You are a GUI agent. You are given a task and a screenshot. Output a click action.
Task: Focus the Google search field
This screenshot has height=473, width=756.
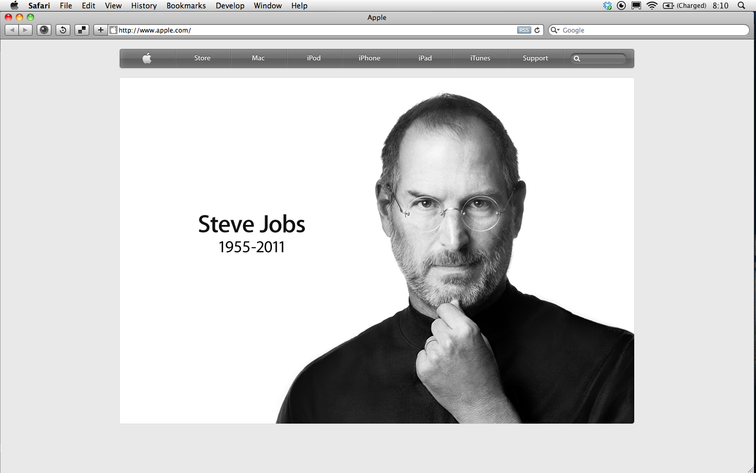(x=648, y=30)
